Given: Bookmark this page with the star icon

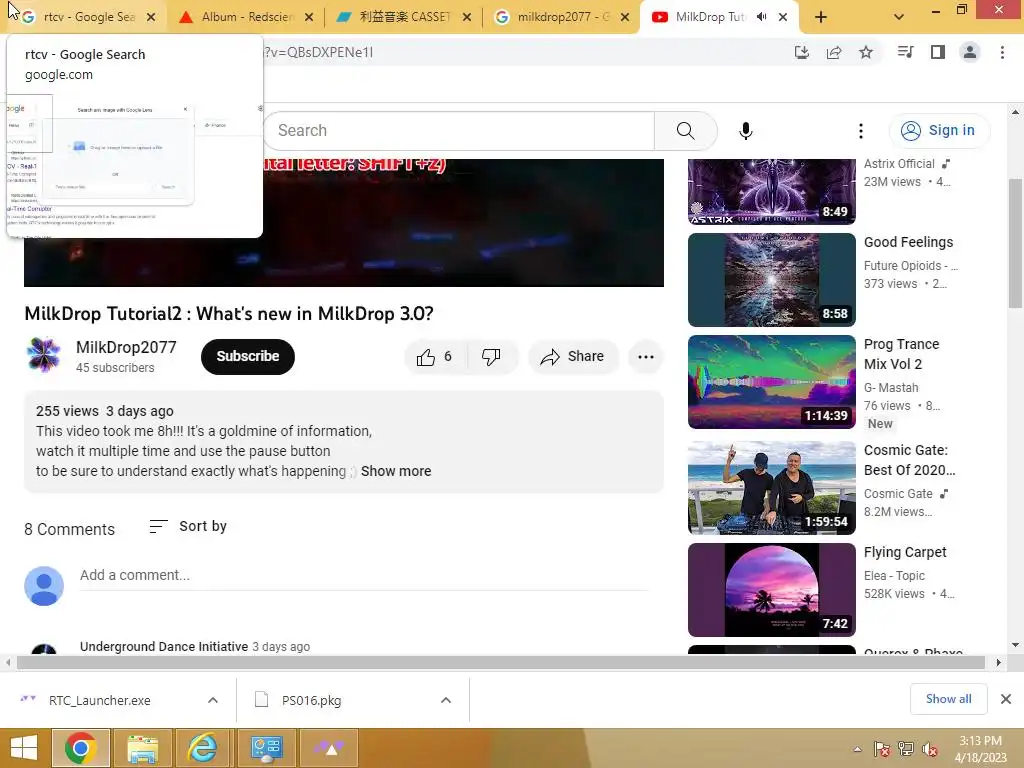Looking at the screenshot, I should [x=866, y=52].
